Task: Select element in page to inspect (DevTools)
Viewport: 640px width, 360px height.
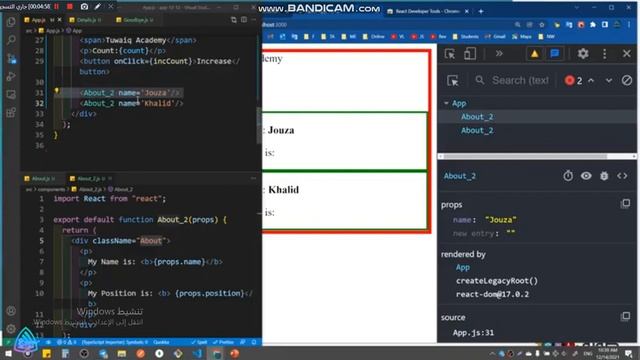Action: pos(450,54)
